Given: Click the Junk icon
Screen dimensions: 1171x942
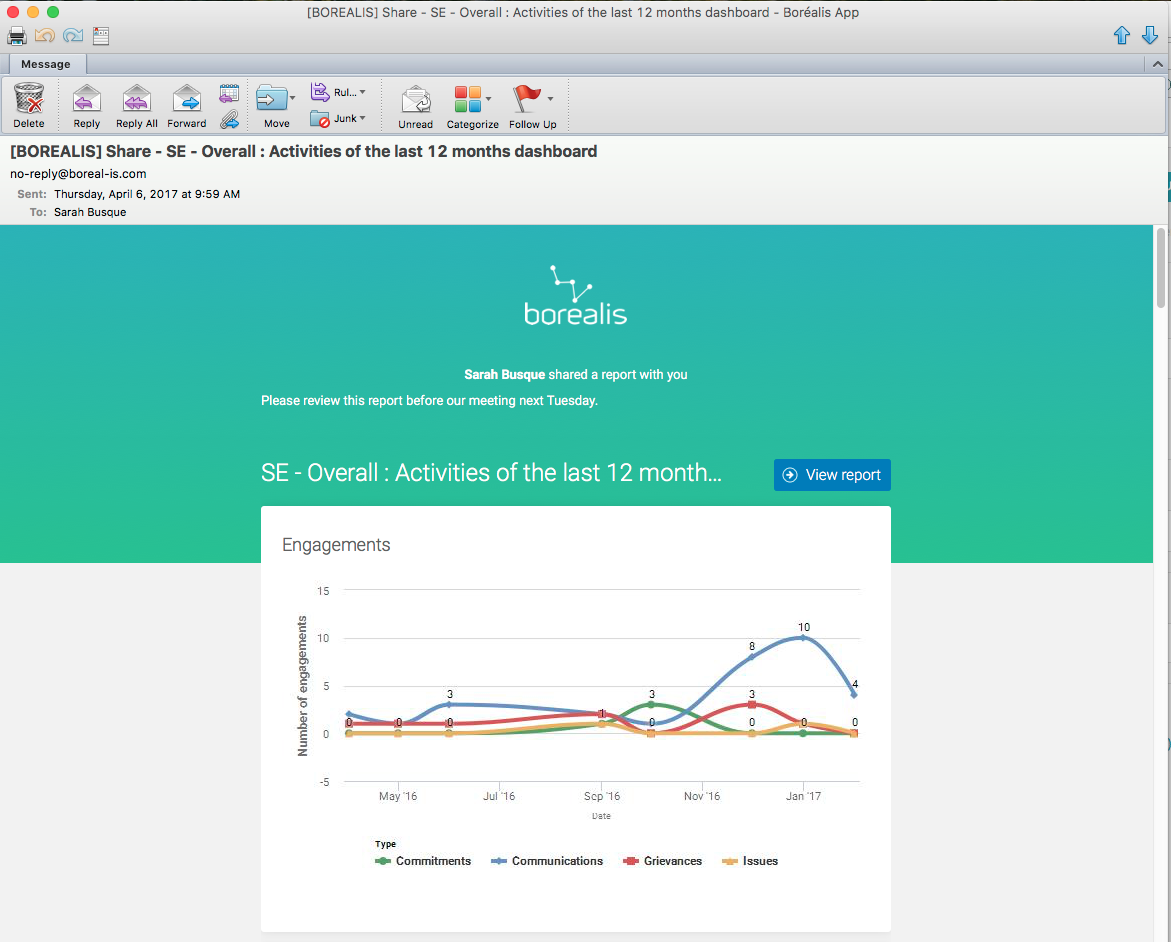Looking at the screenshot, I should [320, 119].
